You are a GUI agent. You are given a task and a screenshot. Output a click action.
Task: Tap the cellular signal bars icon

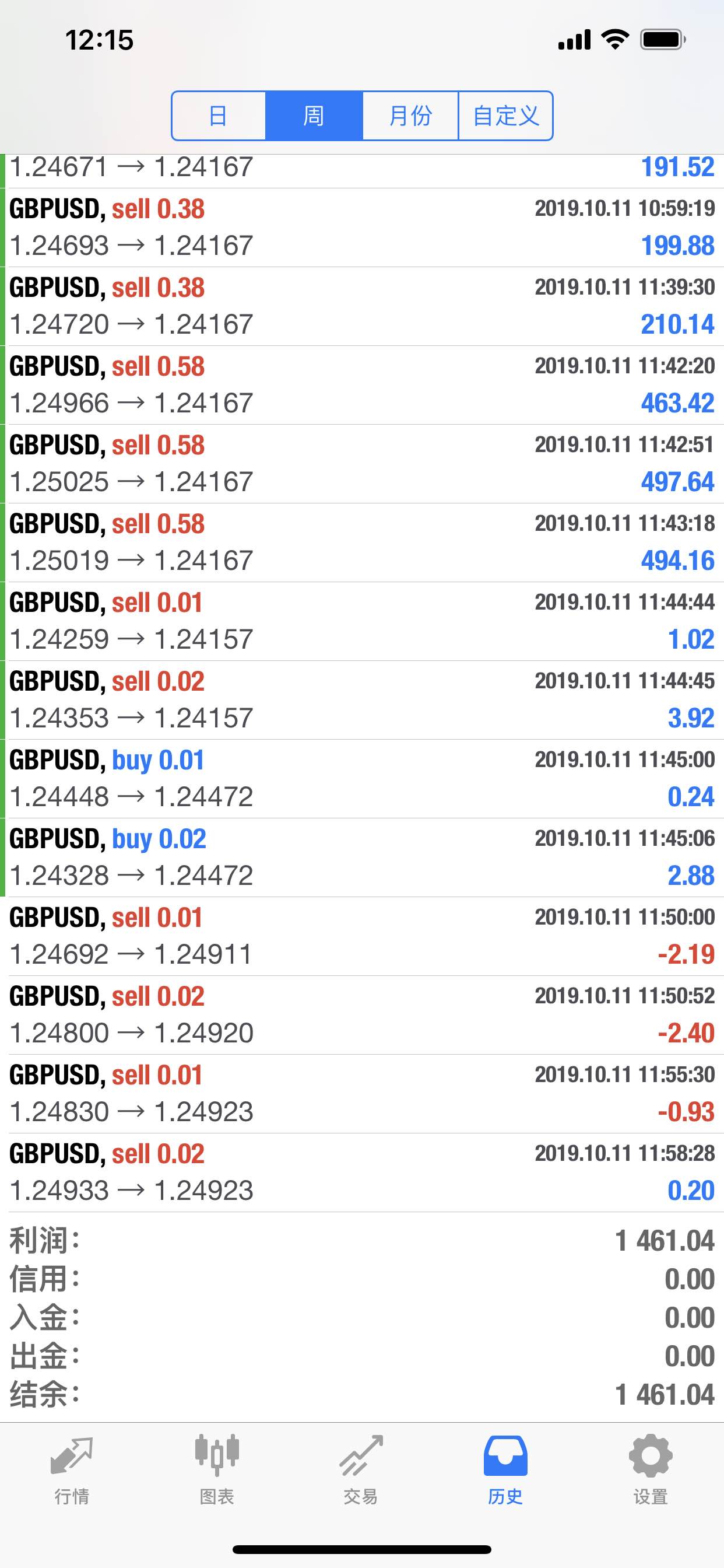pyautogui.click(x=574, y=40)
